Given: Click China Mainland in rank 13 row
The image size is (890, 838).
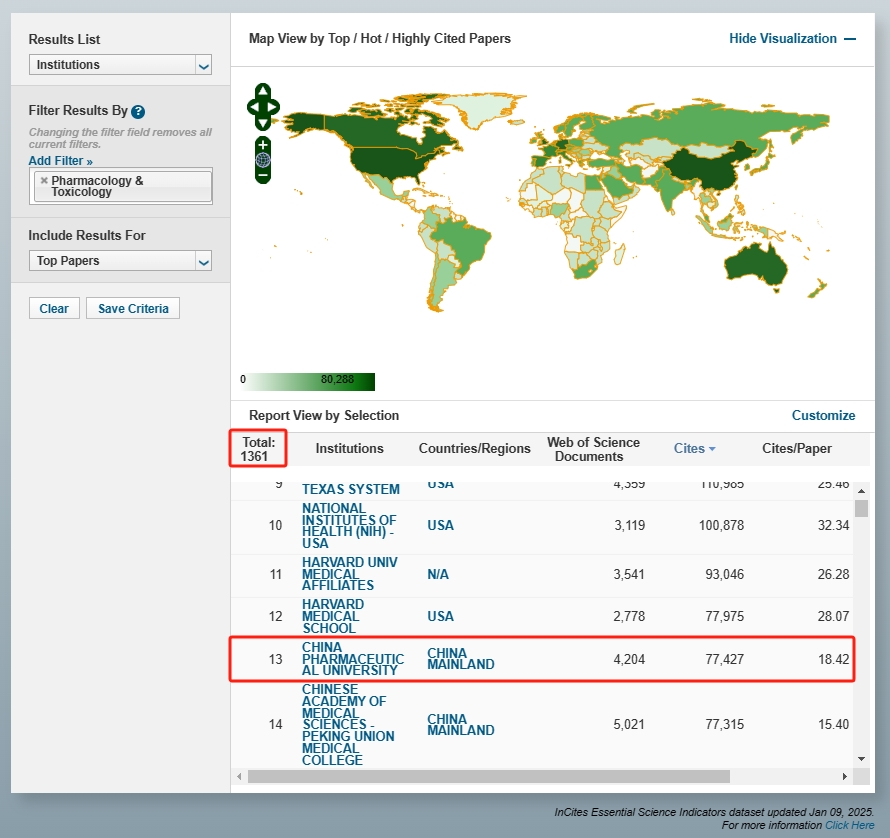Looking at the screenshot, I should point(460,659).
